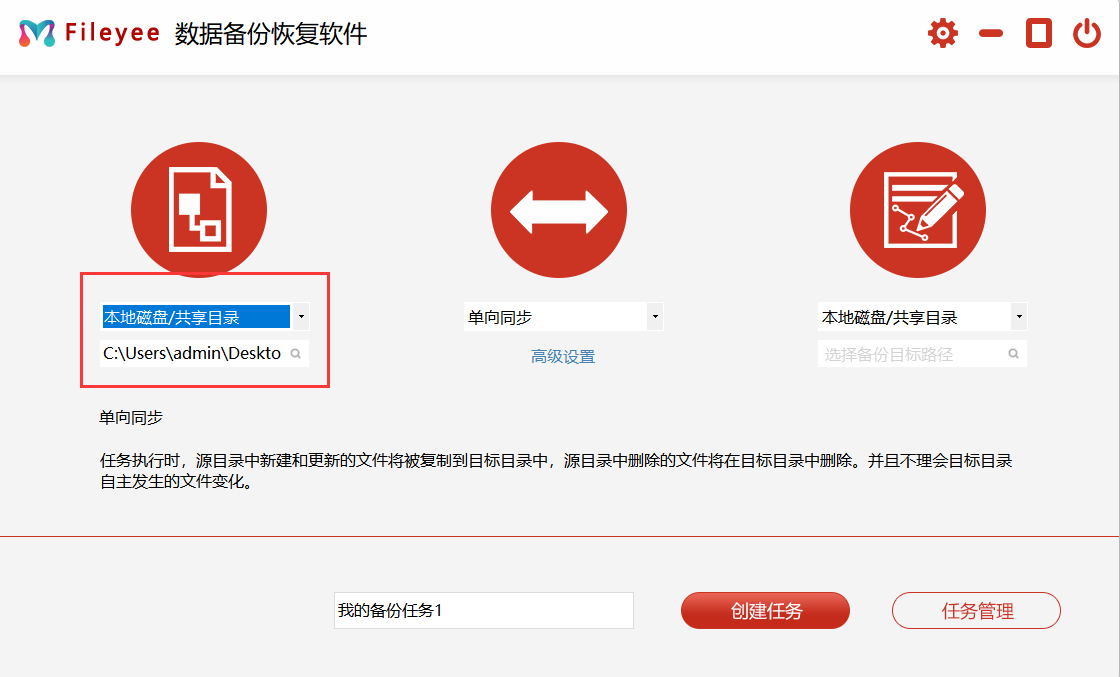Image resolution: width=1120 pixels, height=677 pixels.
Task: Expand the target 本地磁盘/共享目录 dropdown
Action: [x=1018, y=318]
